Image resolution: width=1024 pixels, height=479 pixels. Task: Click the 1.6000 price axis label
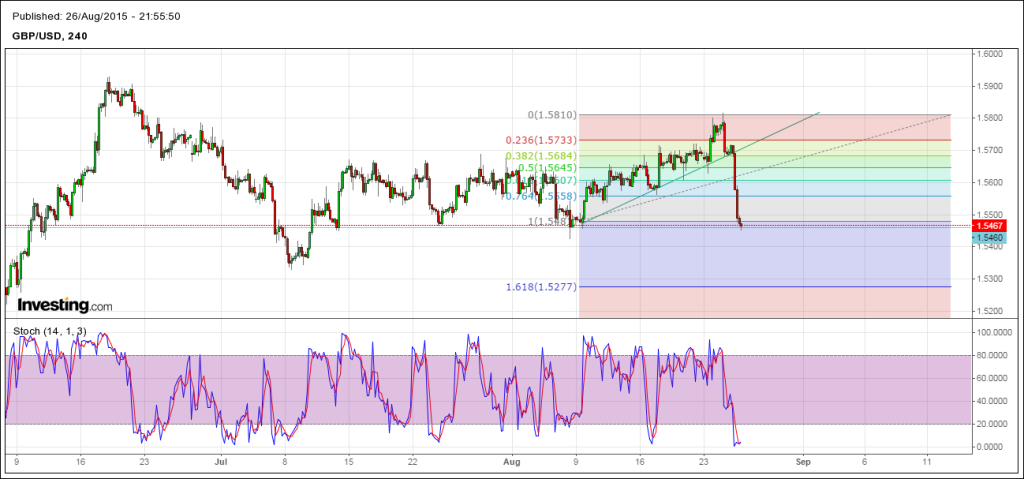coord(991,54)
